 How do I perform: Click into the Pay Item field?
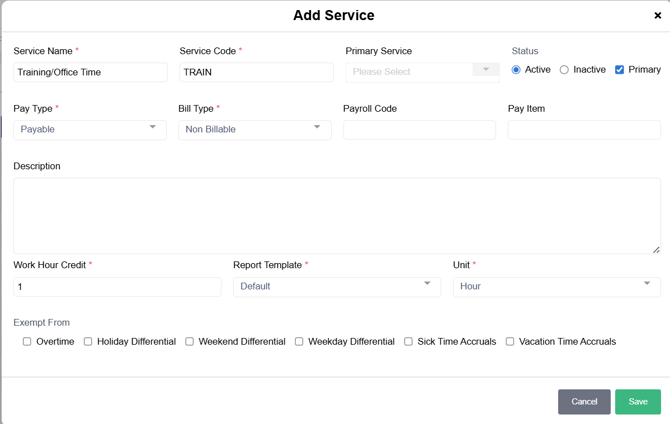click(584, 130)
